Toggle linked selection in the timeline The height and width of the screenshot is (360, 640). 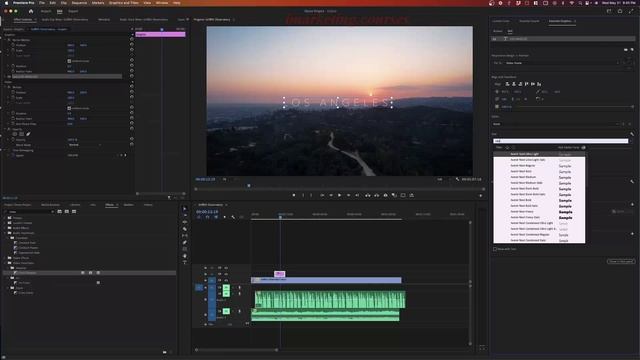(216, 217)
